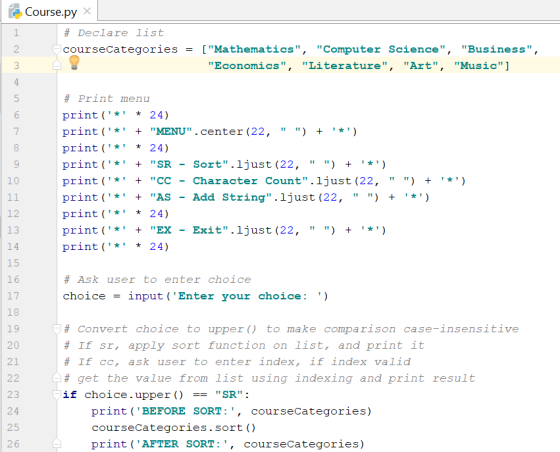This screenshot has width=560, height=452.
Task: Click the print statement on line 14
Action: point(116,246)
